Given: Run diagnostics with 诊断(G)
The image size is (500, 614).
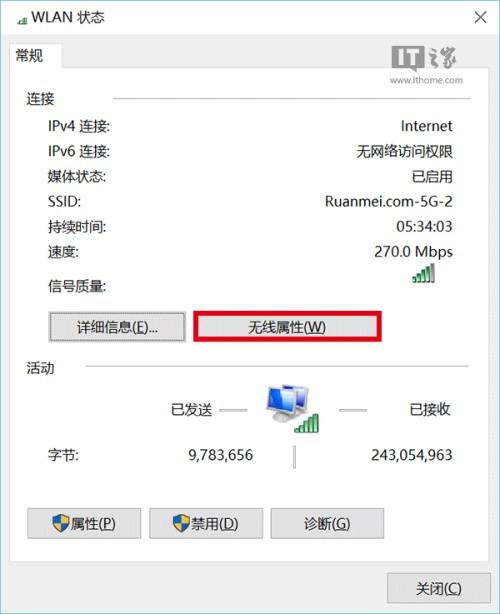Looking at the screenshot, I should click(x=327, y=523).
